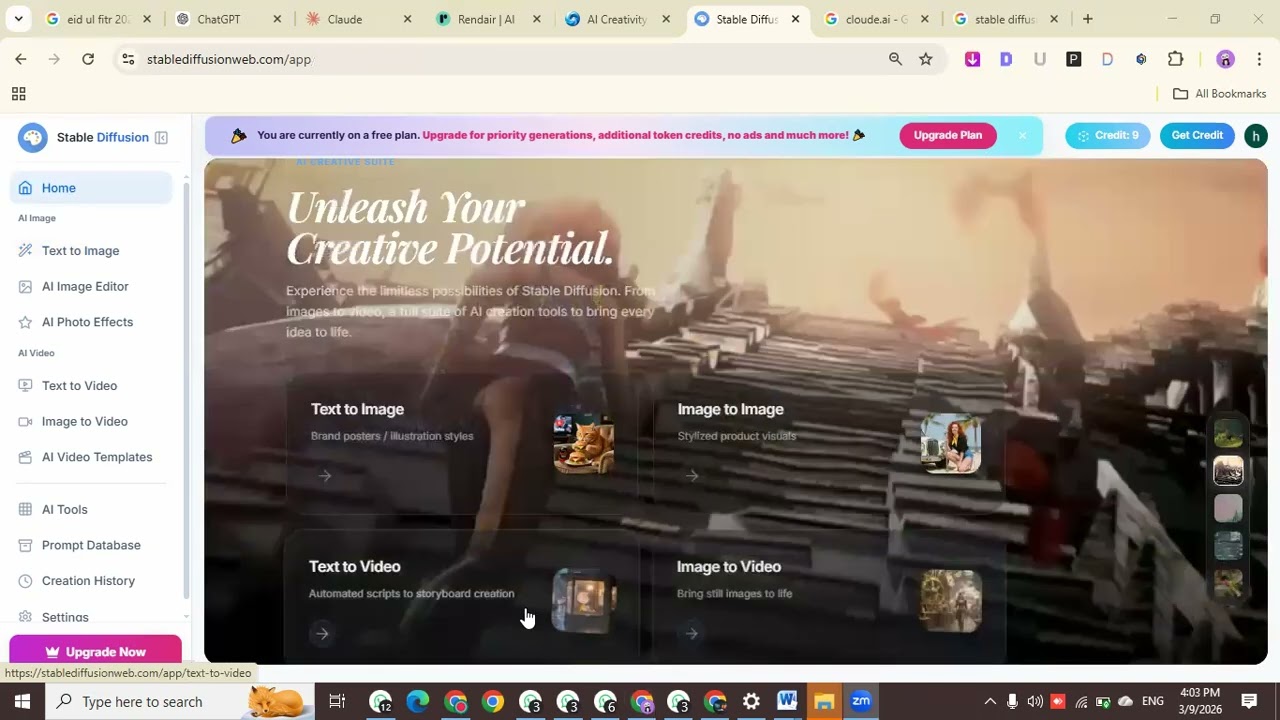Screen dimensions: 1280x720
Task: Open the cat burger thumbnail in Text to Image
Action: pyautogui.click(x=584, y=443)
